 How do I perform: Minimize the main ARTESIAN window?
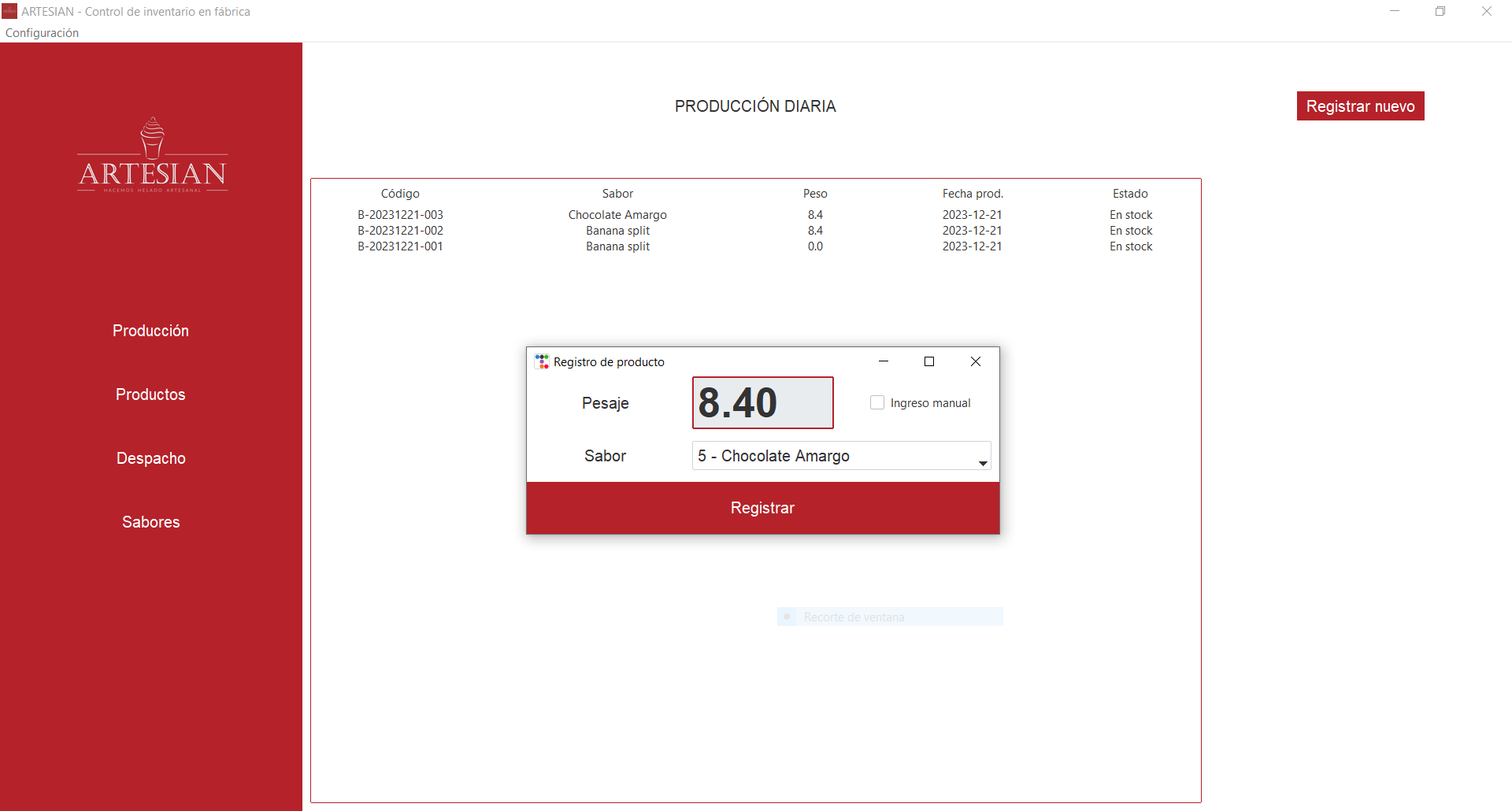tap(1394, 11)
